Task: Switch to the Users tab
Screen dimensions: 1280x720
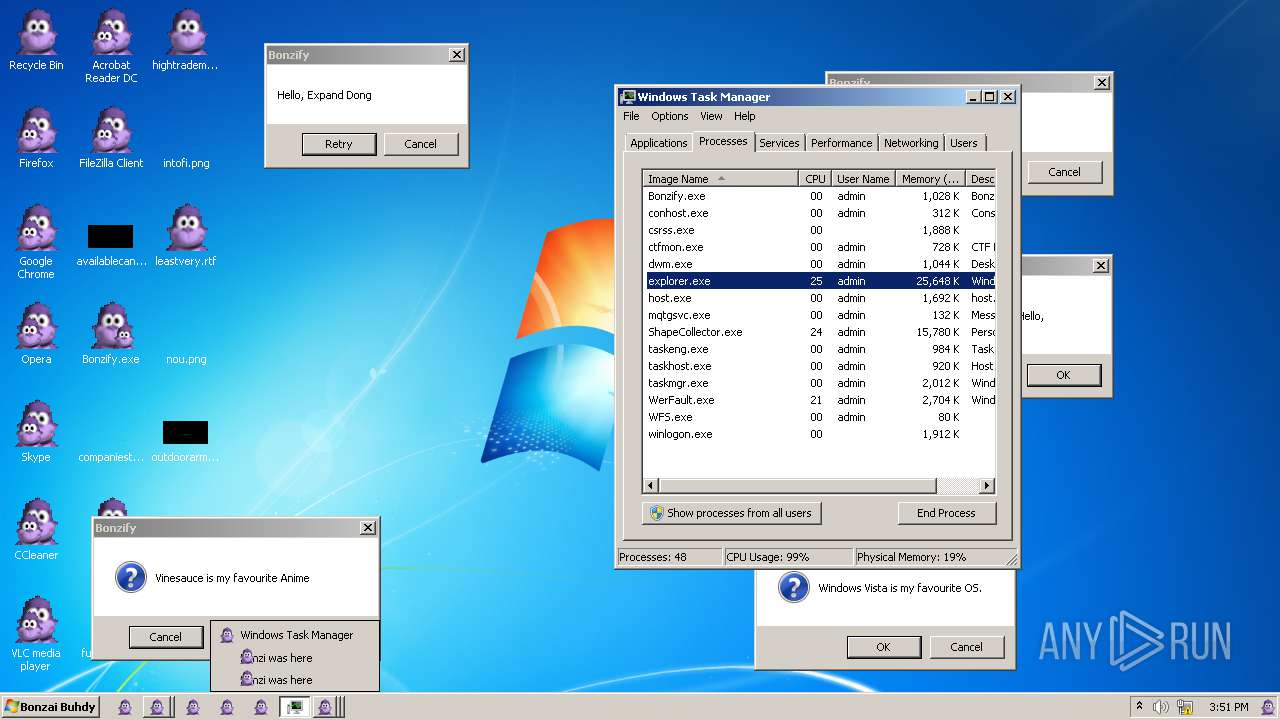Action: (x=964, y=143)
